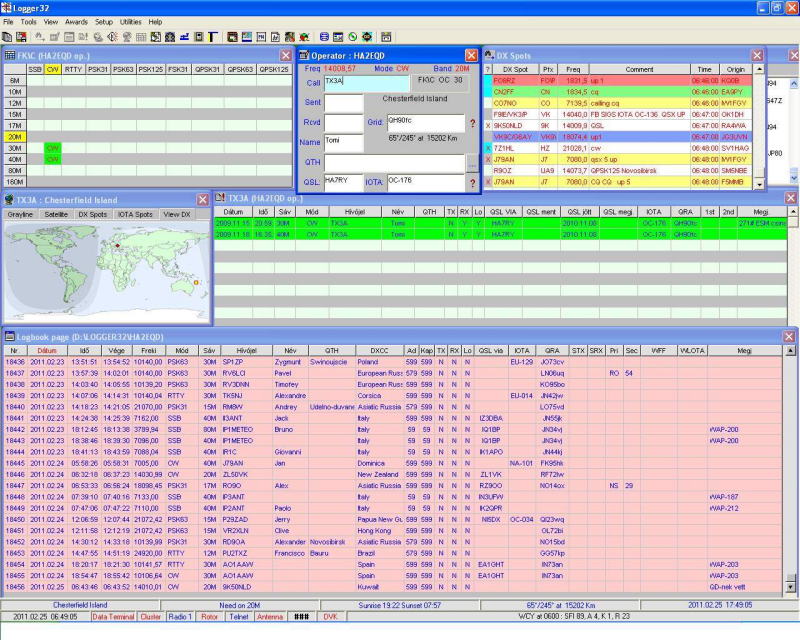The image size is (800, 640).
Task: Click the QTH input field
Action: click(395, 163)
